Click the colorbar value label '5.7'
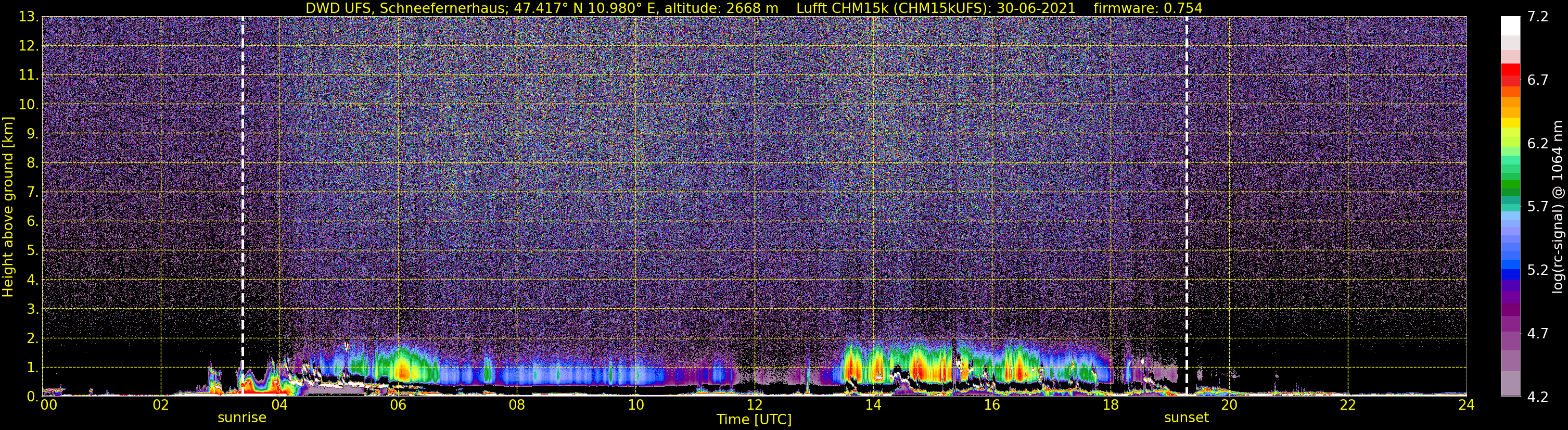Image resolution: width=1568 pixels, height=430 pixels. 1538,207
